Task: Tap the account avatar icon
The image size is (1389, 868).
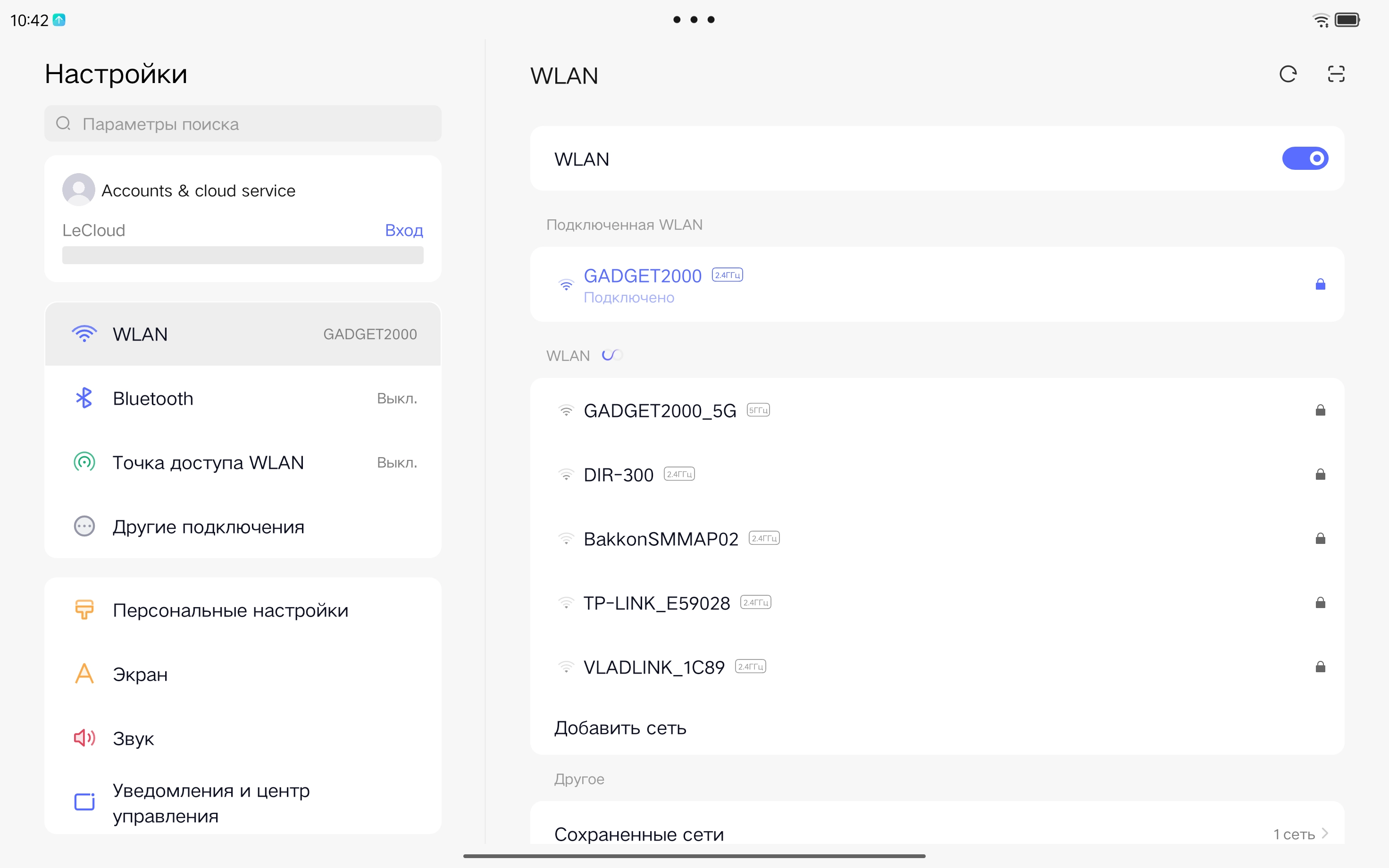Action: click(x=79, y=190)
